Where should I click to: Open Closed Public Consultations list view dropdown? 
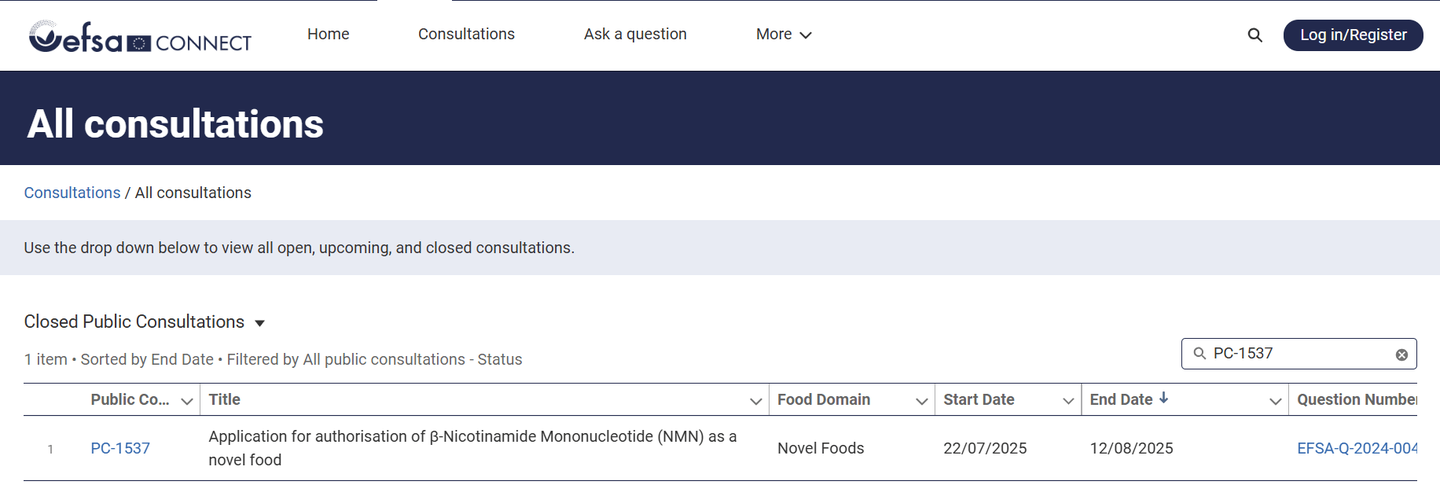coord(260,323)
